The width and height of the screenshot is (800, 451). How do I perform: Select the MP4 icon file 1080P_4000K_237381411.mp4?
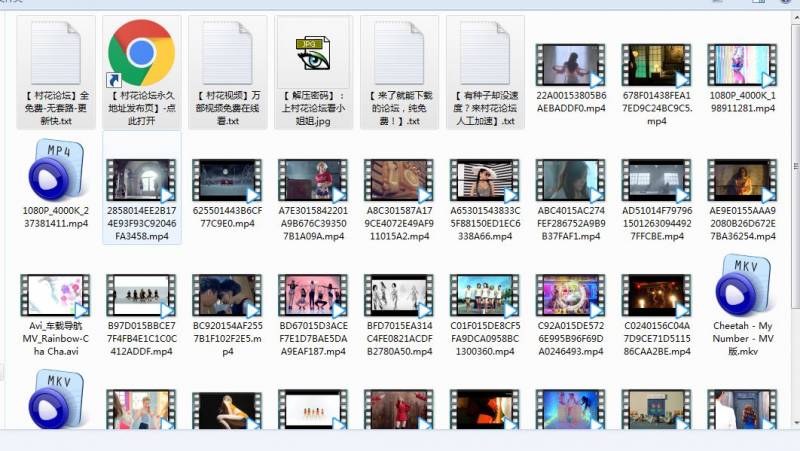[x=56, y=169]
